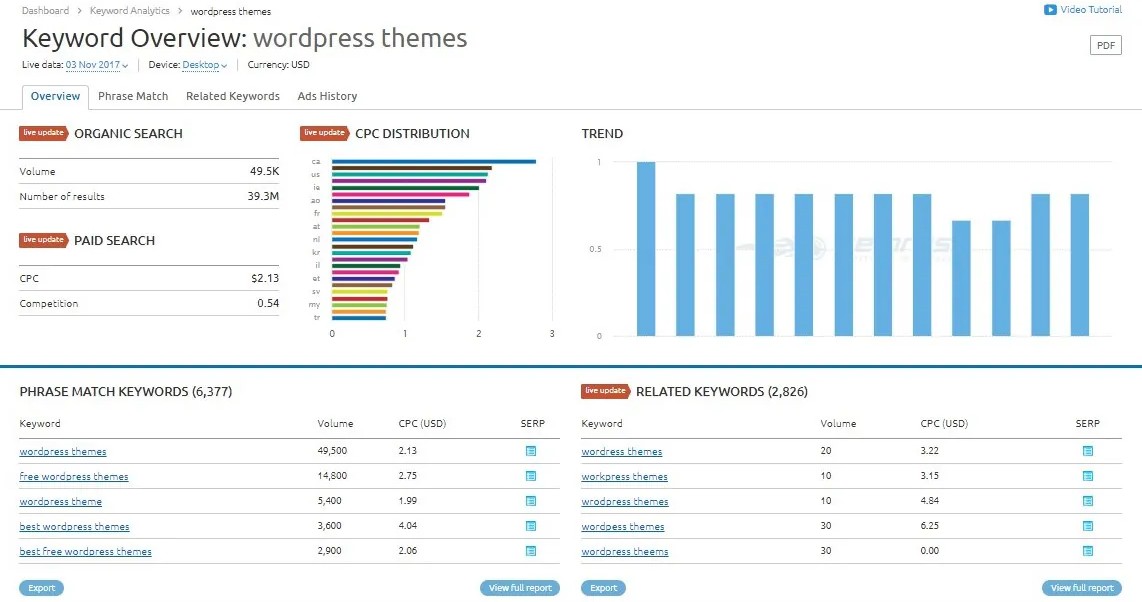View full report for related keywords
This screenshot has width=1142, height=602.
tap(1082, 588)
